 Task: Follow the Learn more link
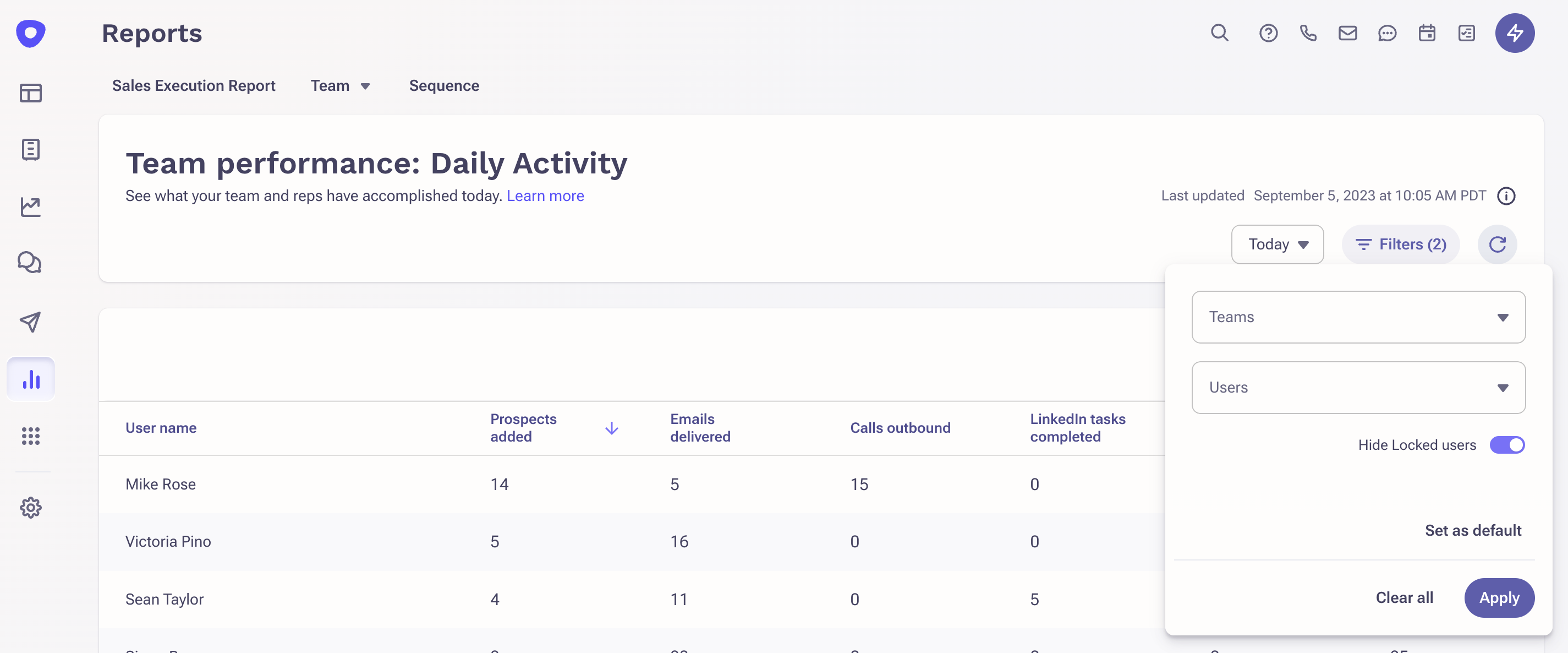pyautogui.click(x=545, y=195)
